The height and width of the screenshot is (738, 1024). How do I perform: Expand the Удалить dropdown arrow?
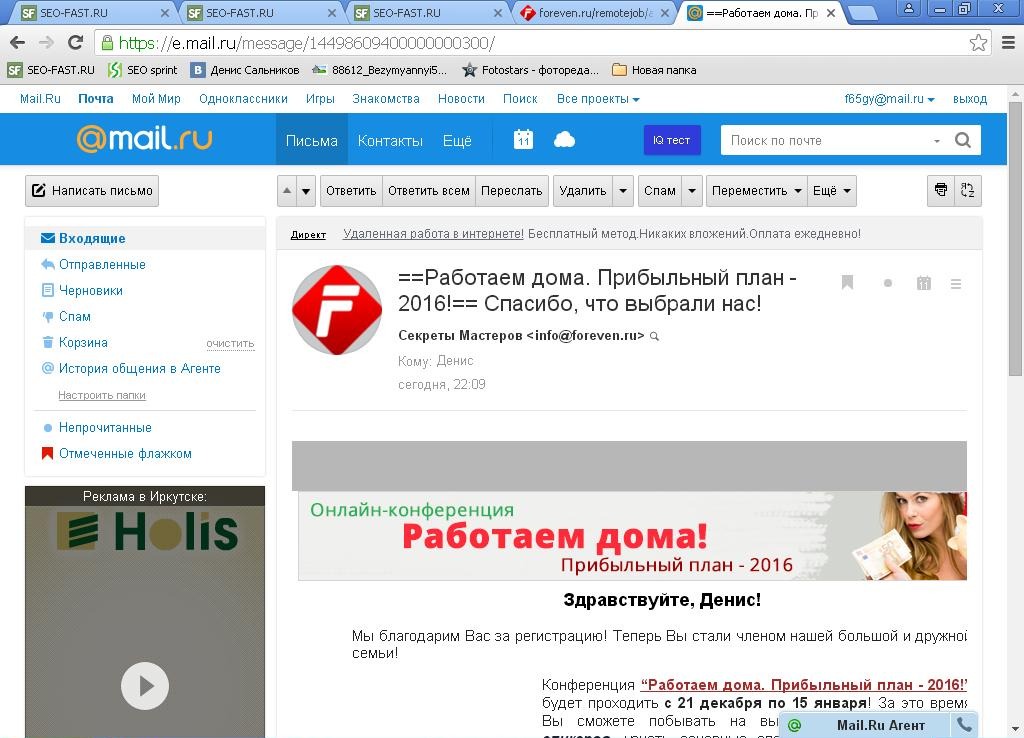[623, 191]
